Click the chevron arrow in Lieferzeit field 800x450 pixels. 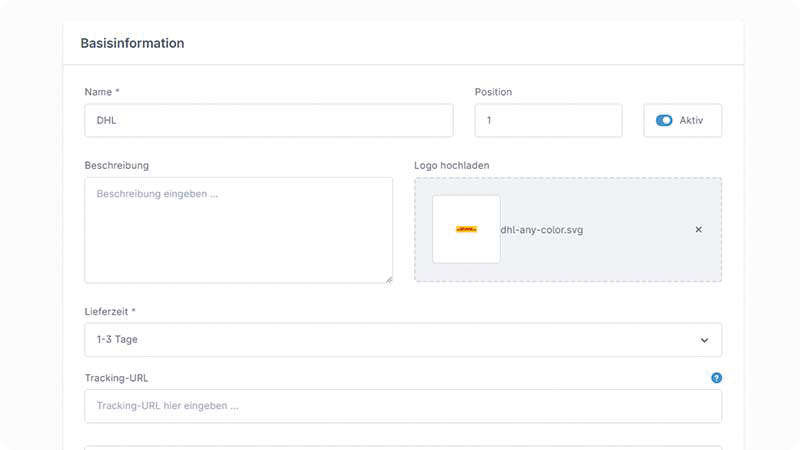704,340
